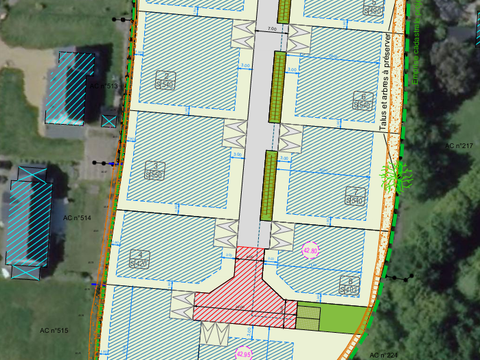
Task: Click the '7.00' road width dimension
Action: click(272, 29)
